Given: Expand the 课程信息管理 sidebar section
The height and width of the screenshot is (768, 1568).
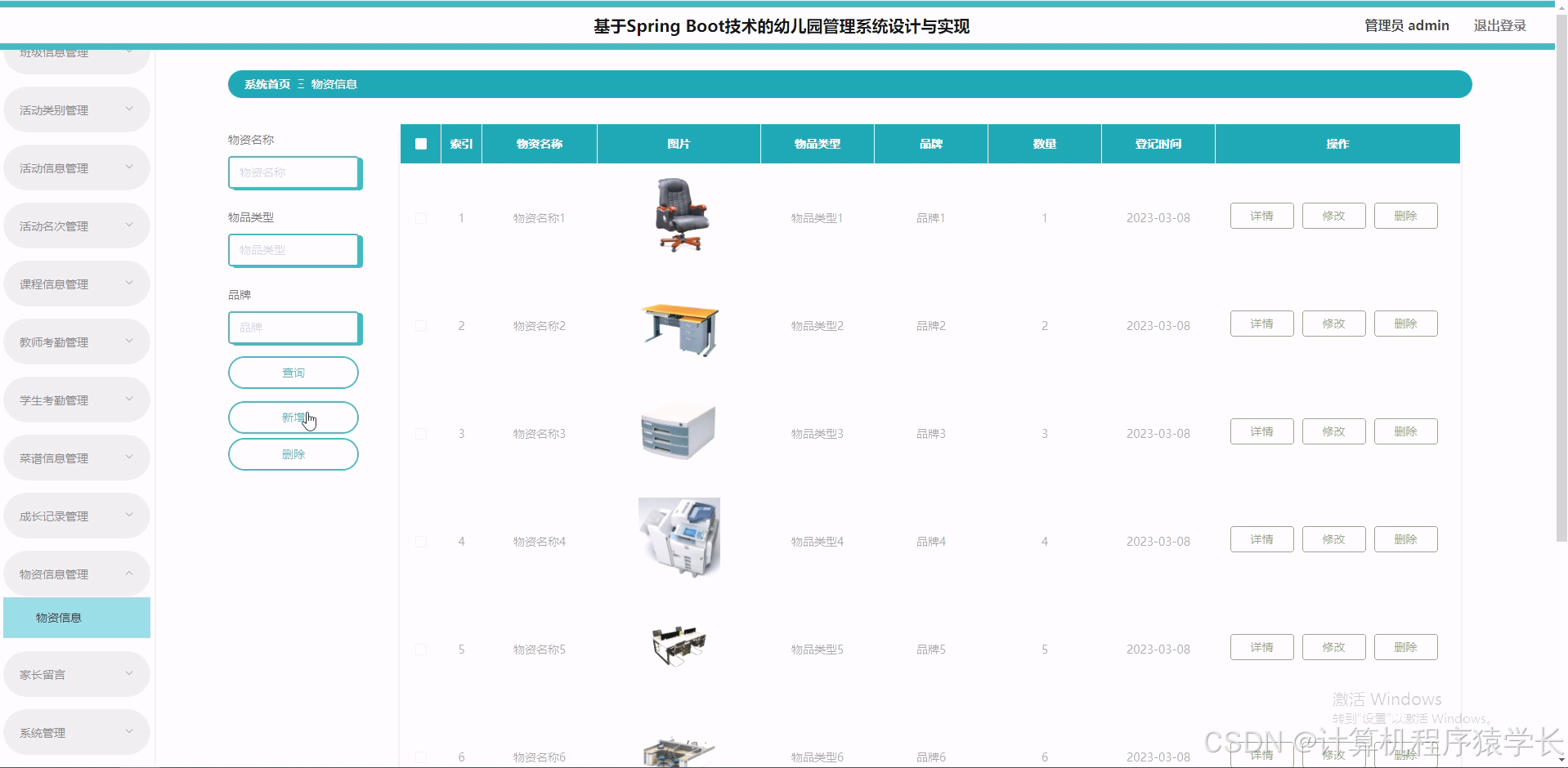Looking at the screenshot, I should click(x=76, y=283).
